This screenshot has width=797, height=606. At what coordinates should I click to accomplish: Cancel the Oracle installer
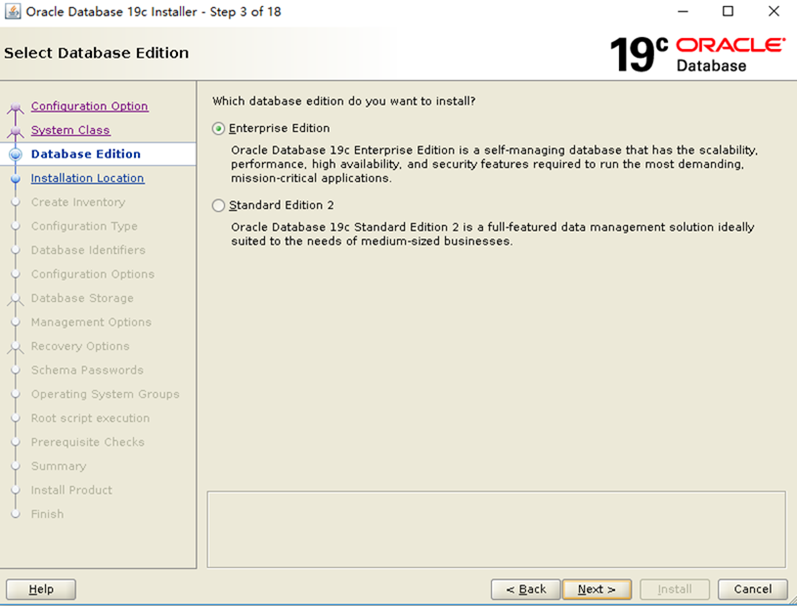click(x=752, y=589)
